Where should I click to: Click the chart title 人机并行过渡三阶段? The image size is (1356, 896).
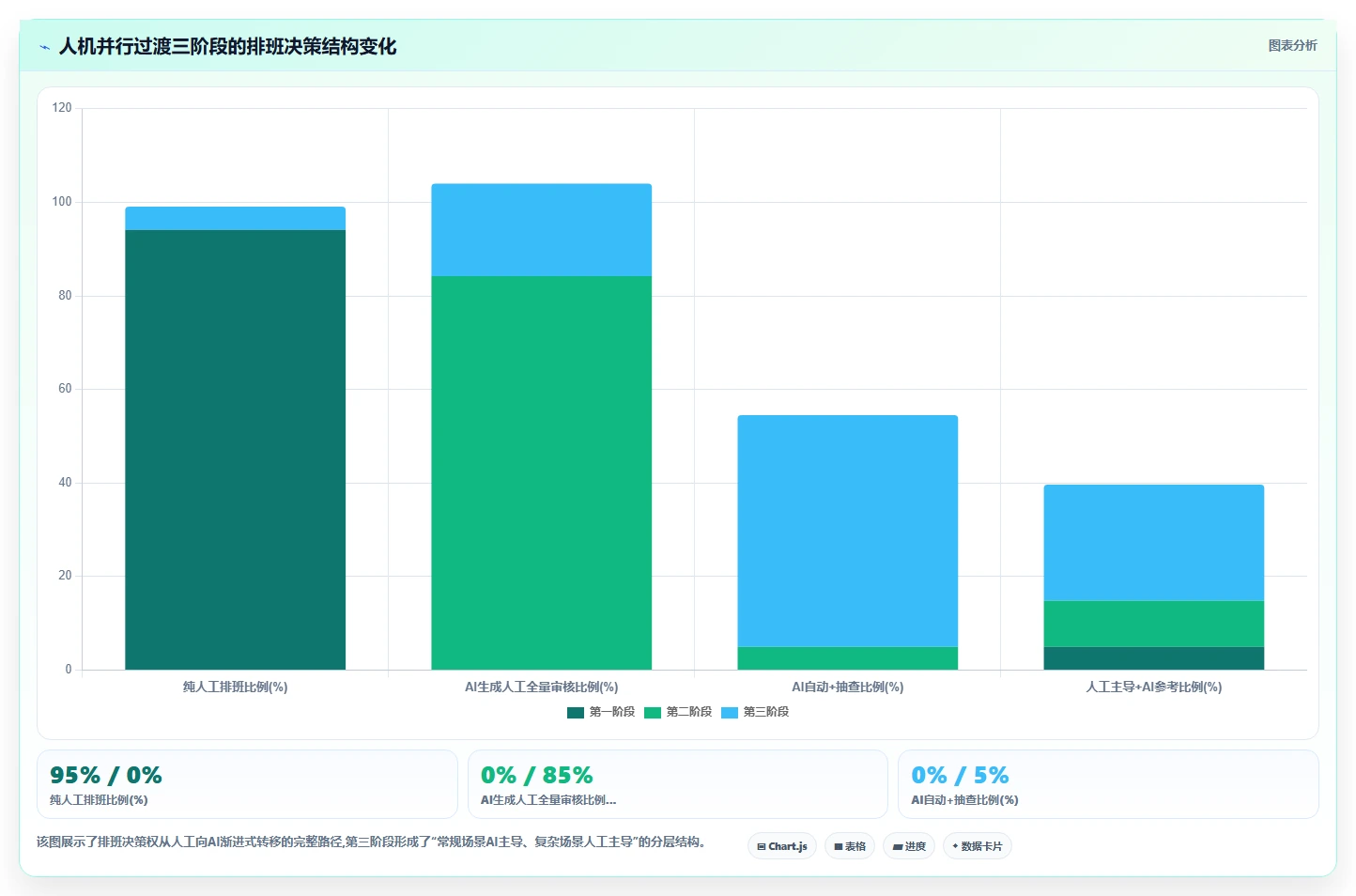pyautogui.click(x=227, y=47)
